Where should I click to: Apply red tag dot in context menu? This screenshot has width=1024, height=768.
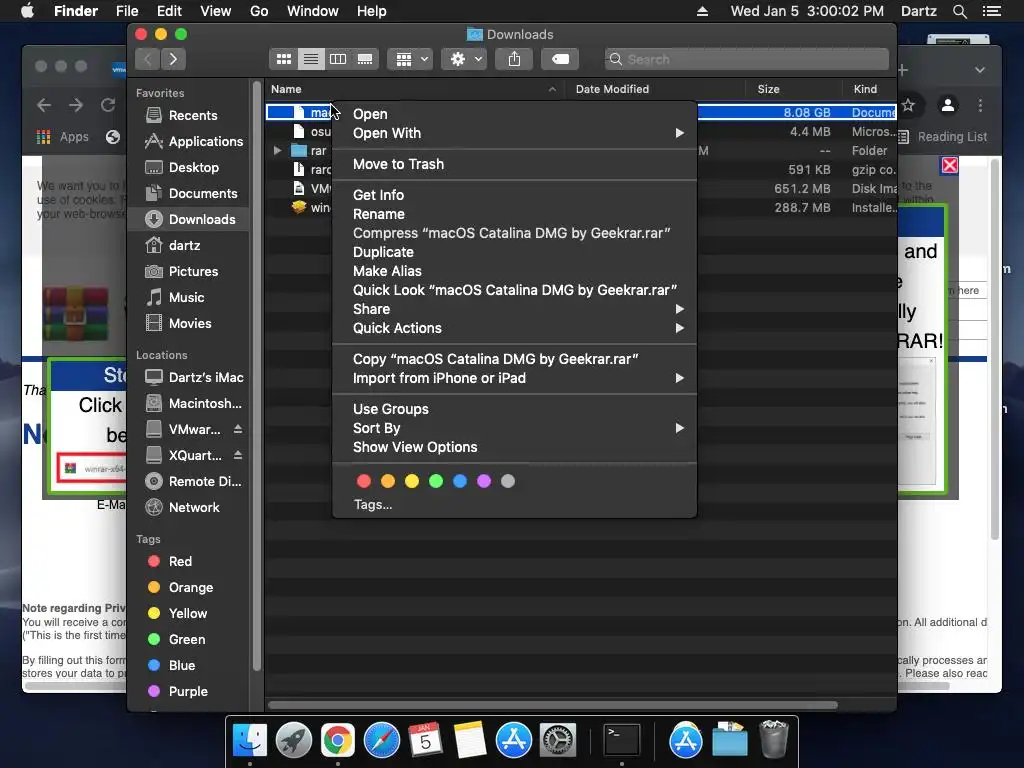point(364,481)
